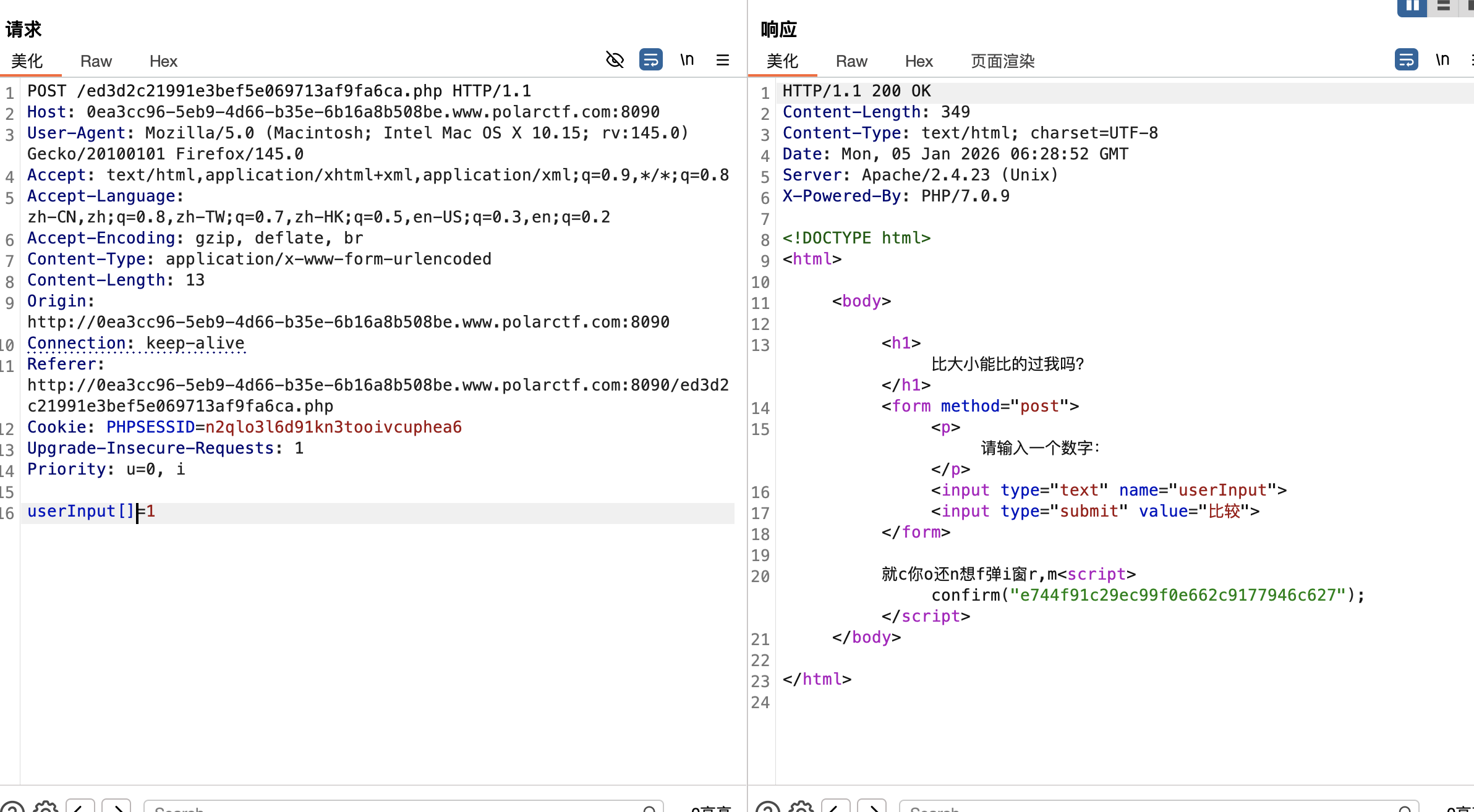The height and width of the screenshot is (812, 1474).
Task: Open request search settings gear
Action: (46, 807)
